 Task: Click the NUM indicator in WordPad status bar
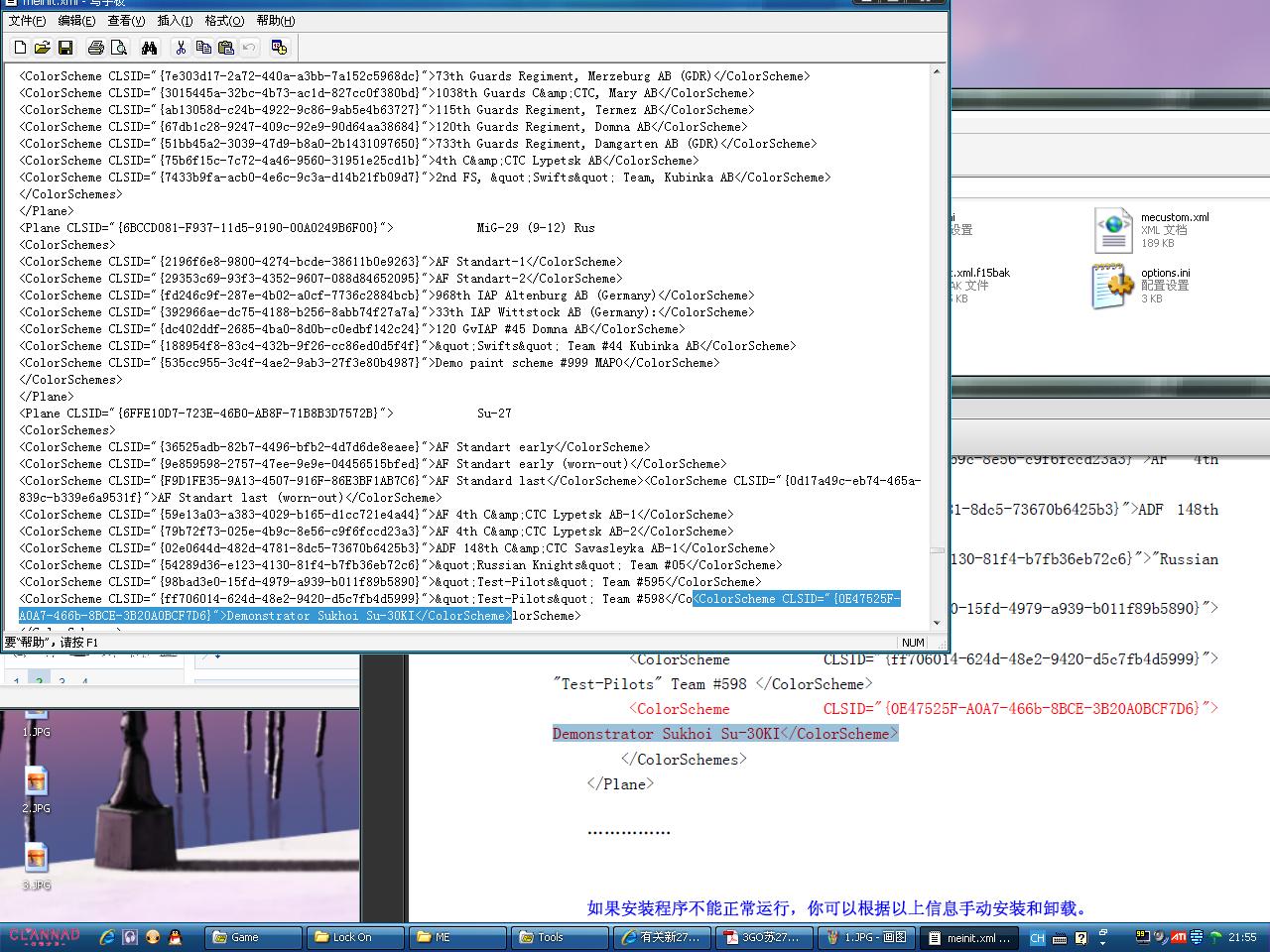913,643
